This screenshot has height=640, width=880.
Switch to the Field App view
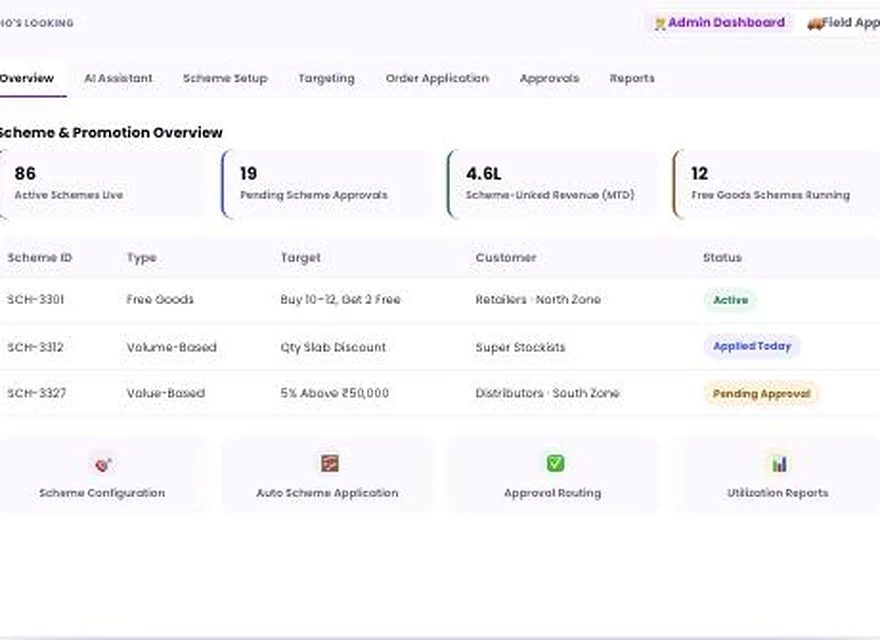(x=842, y=23)
